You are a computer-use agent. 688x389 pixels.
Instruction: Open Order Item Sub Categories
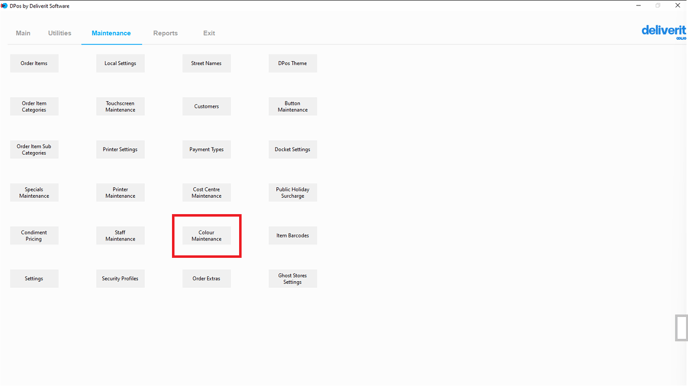coord(34,150)
